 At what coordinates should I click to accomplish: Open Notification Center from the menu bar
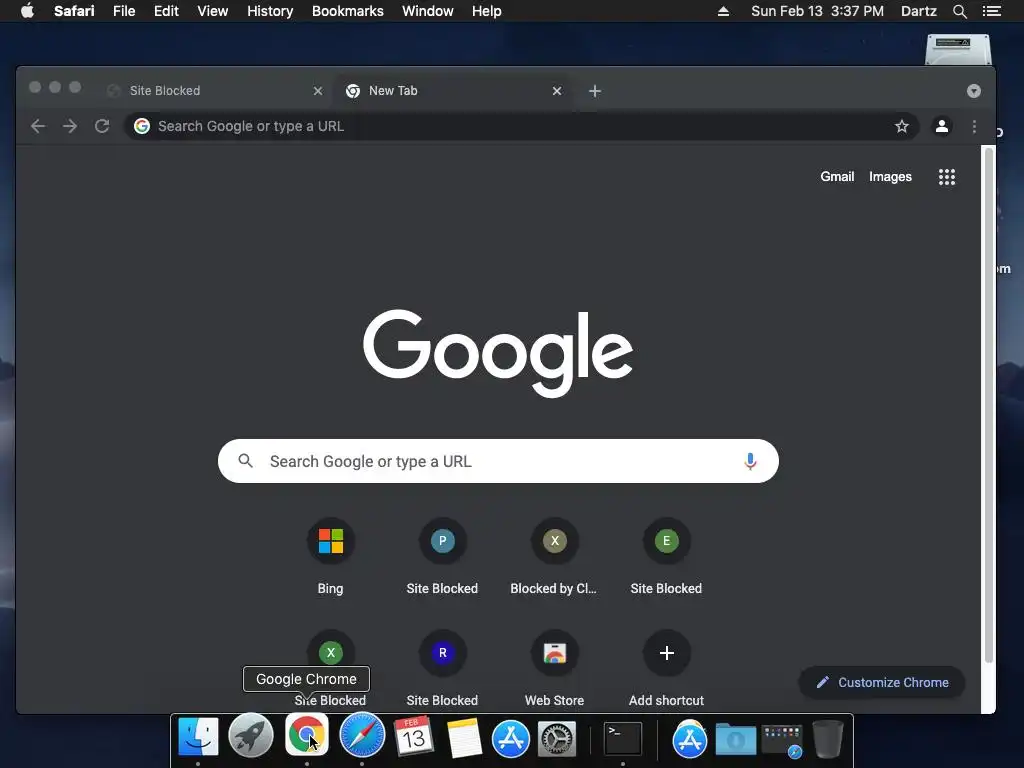(991, 11)
